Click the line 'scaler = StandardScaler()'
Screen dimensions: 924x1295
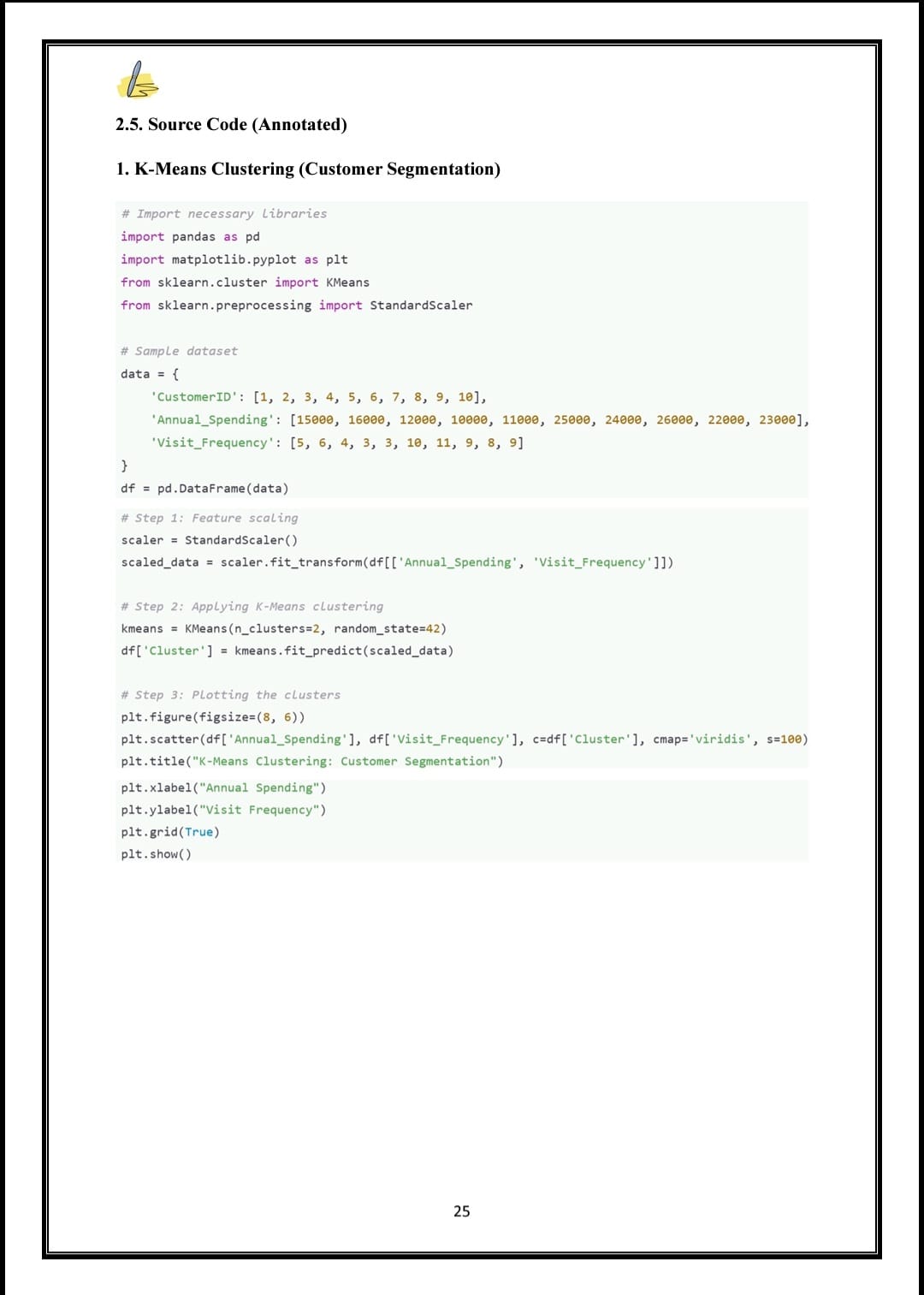210,540
